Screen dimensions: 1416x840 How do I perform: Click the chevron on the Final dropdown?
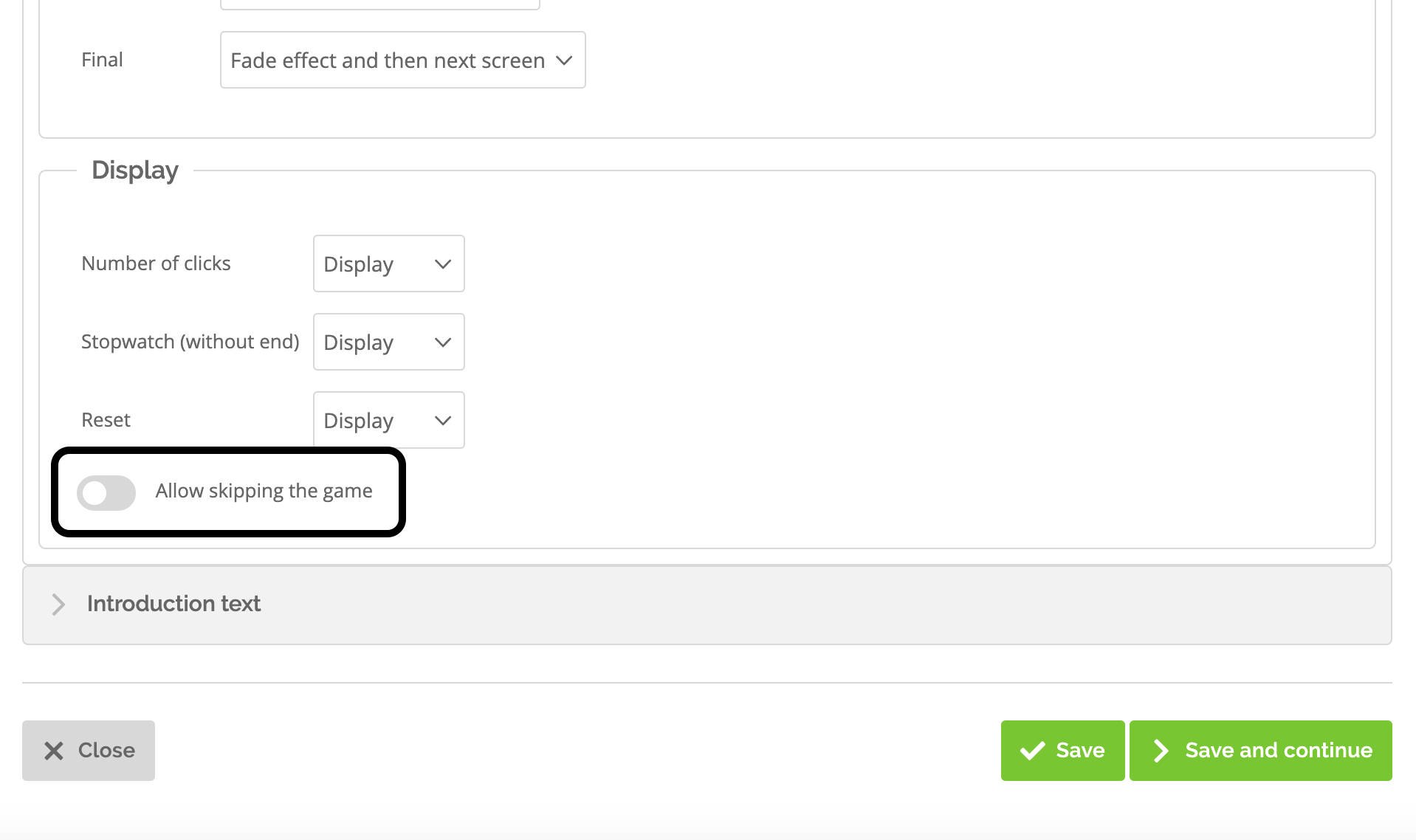point(563,61)
